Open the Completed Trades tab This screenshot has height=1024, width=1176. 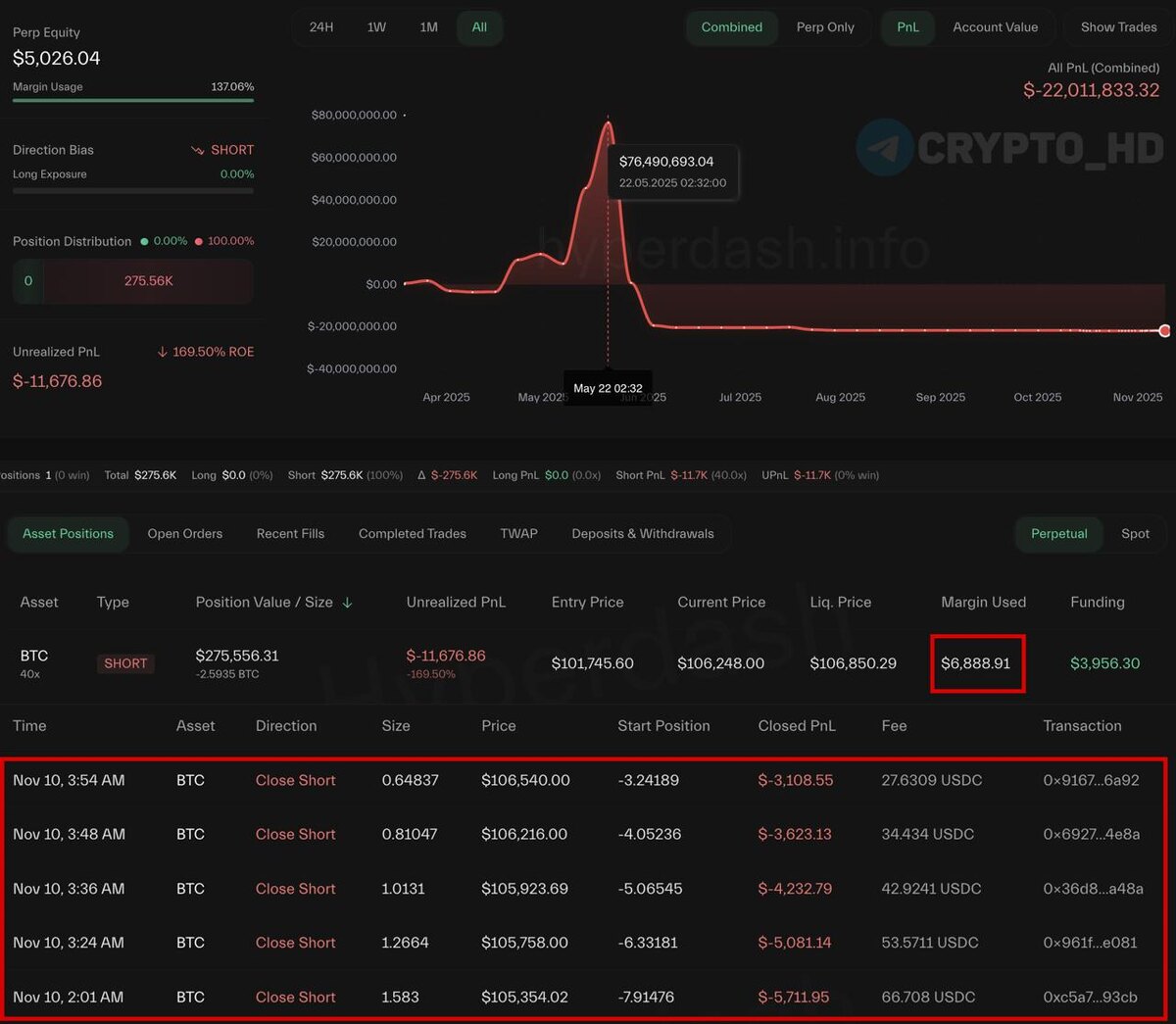click(x=413, y=534)
